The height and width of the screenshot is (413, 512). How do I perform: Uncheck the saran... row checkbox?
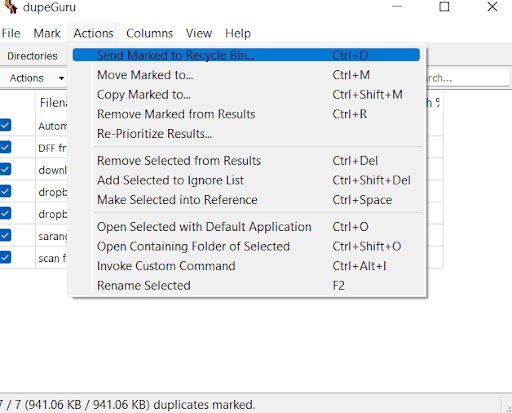(x=5, y=235)
